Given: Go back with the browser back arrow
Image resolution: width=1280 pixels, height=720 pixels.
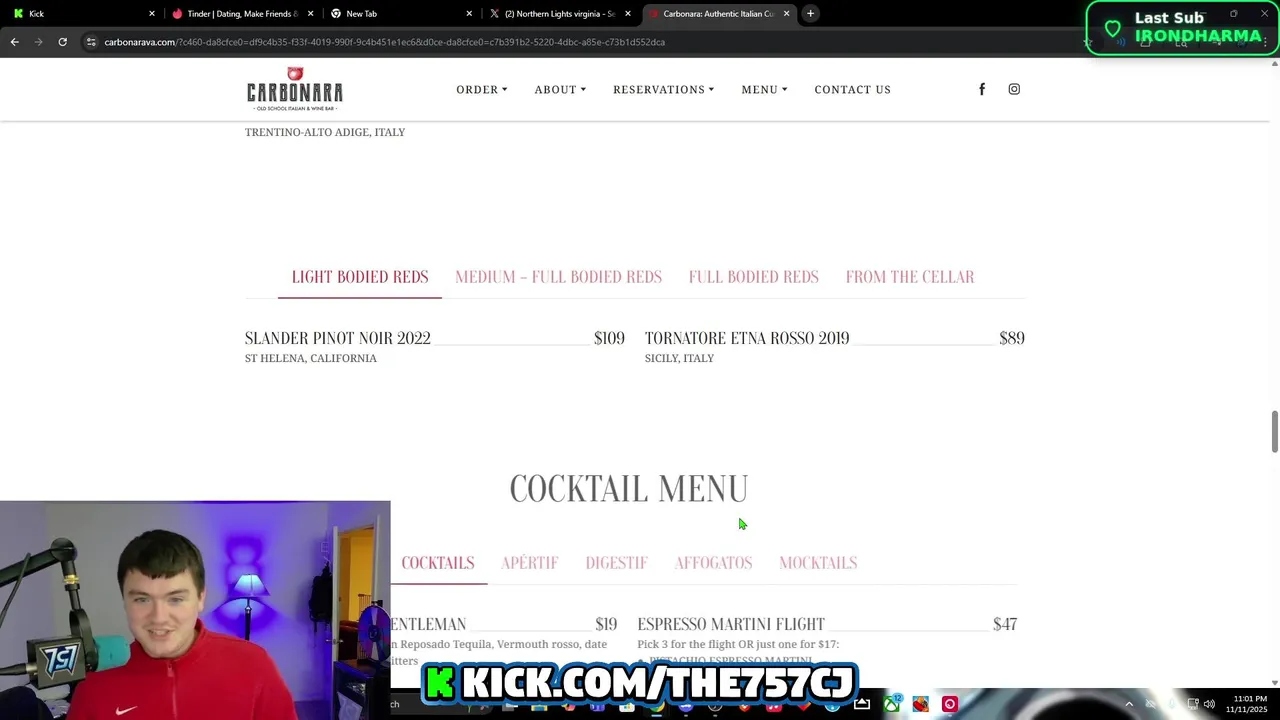Looking at the screenshot, I should point(15,42).
